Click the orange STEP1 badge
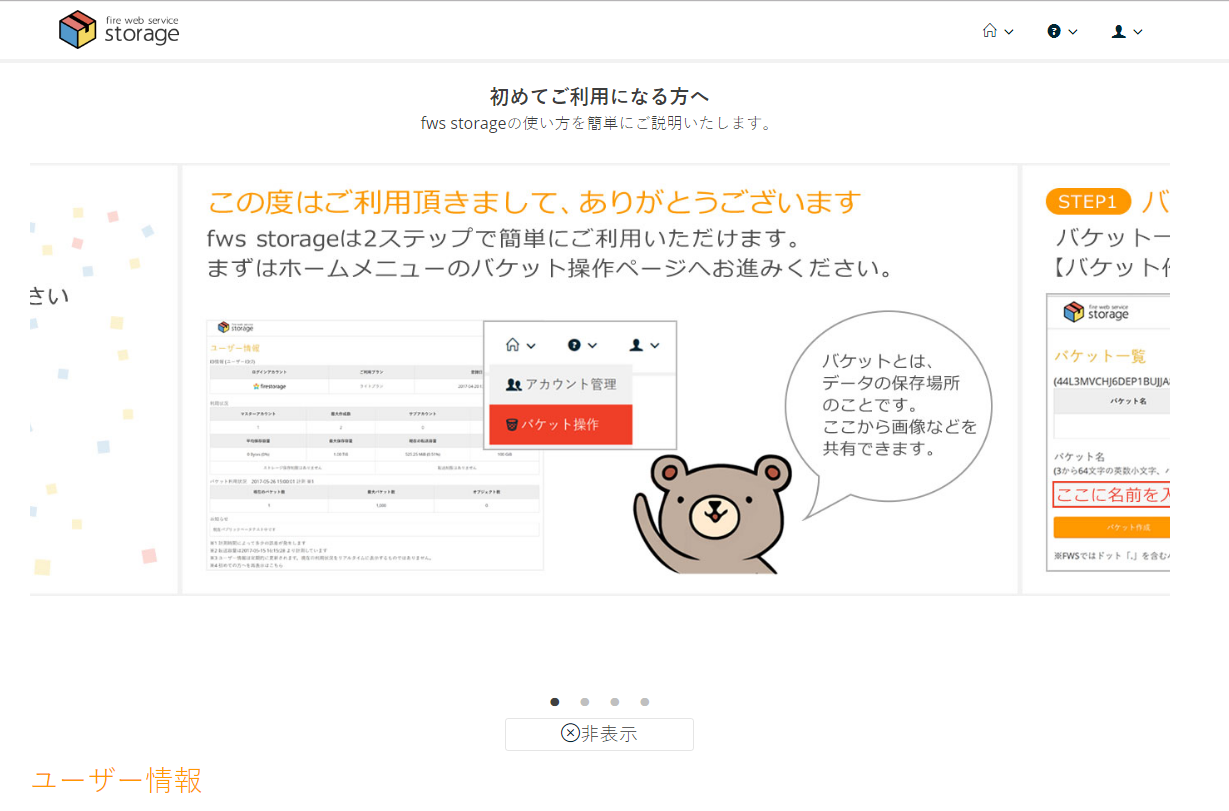 (x=1087, y=201)
